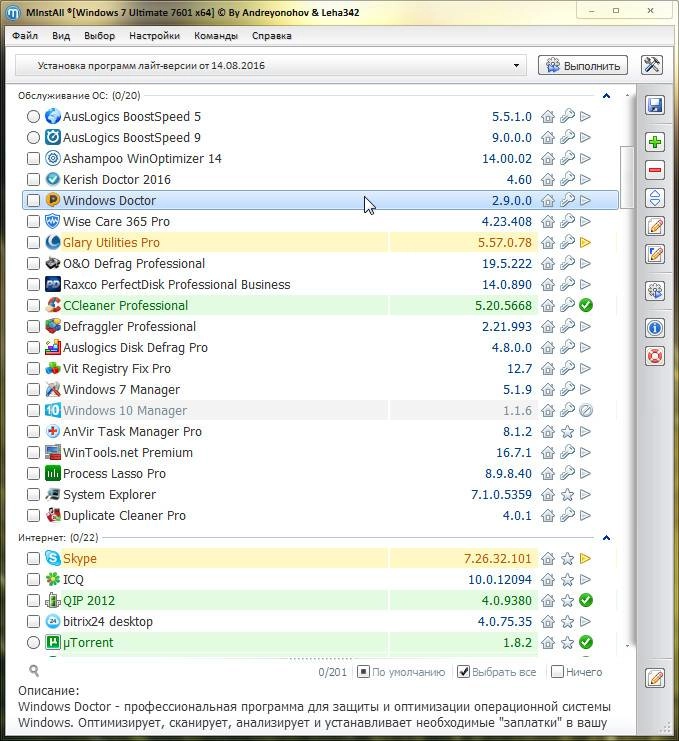Click the vertical scrollbar thumb of program list
This screenshot has width=679, height=741.
coord(627,177)
